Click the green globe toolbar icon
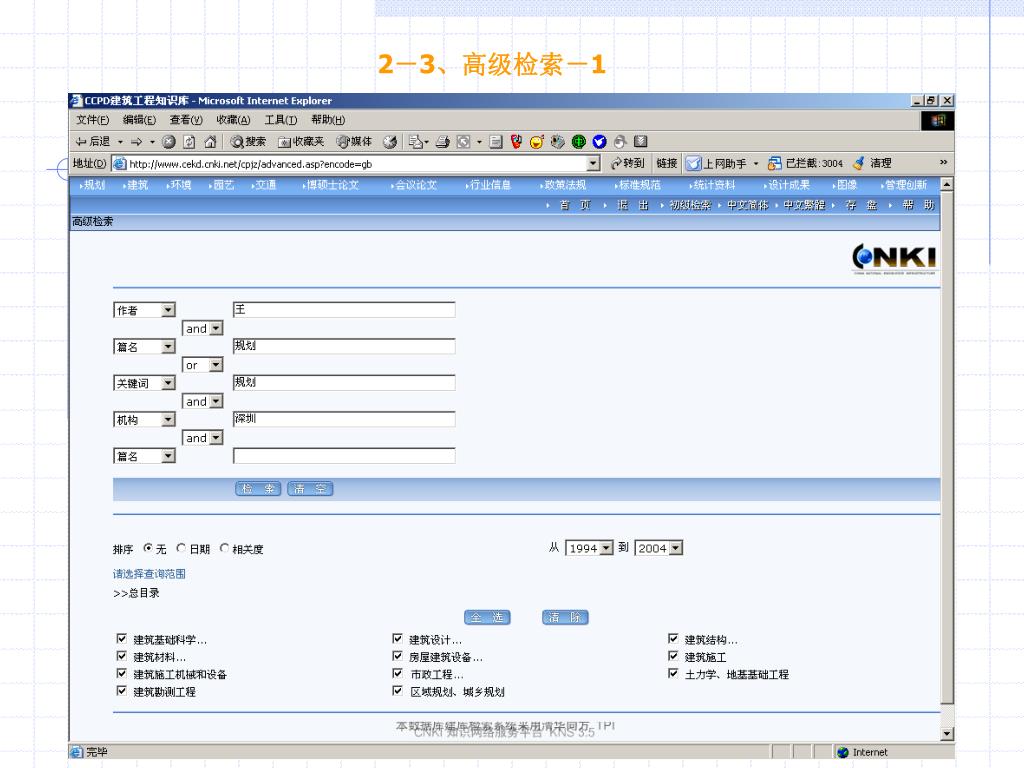 (x=579, y=142)
